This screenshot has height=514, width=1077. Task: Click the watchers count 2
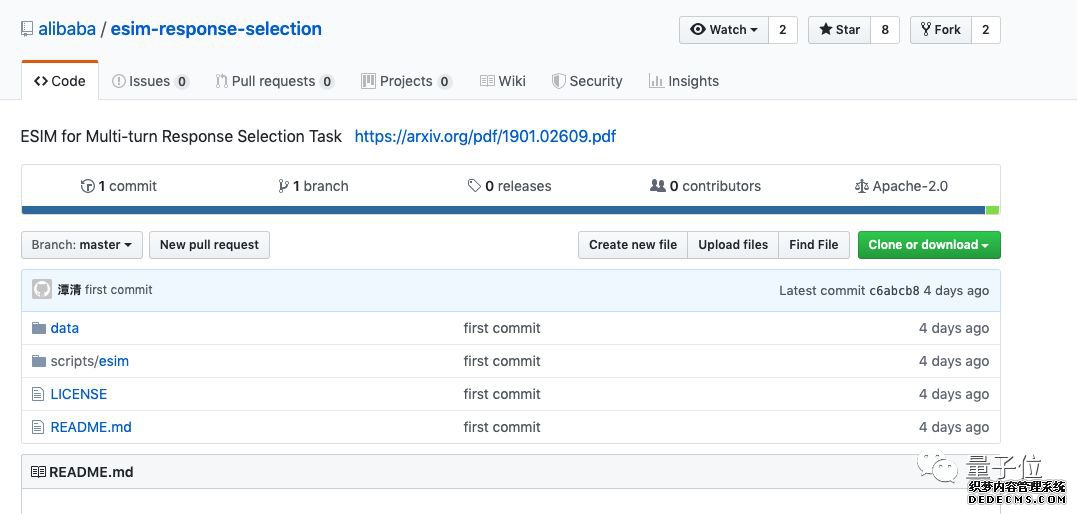click(x=782, y=30)
